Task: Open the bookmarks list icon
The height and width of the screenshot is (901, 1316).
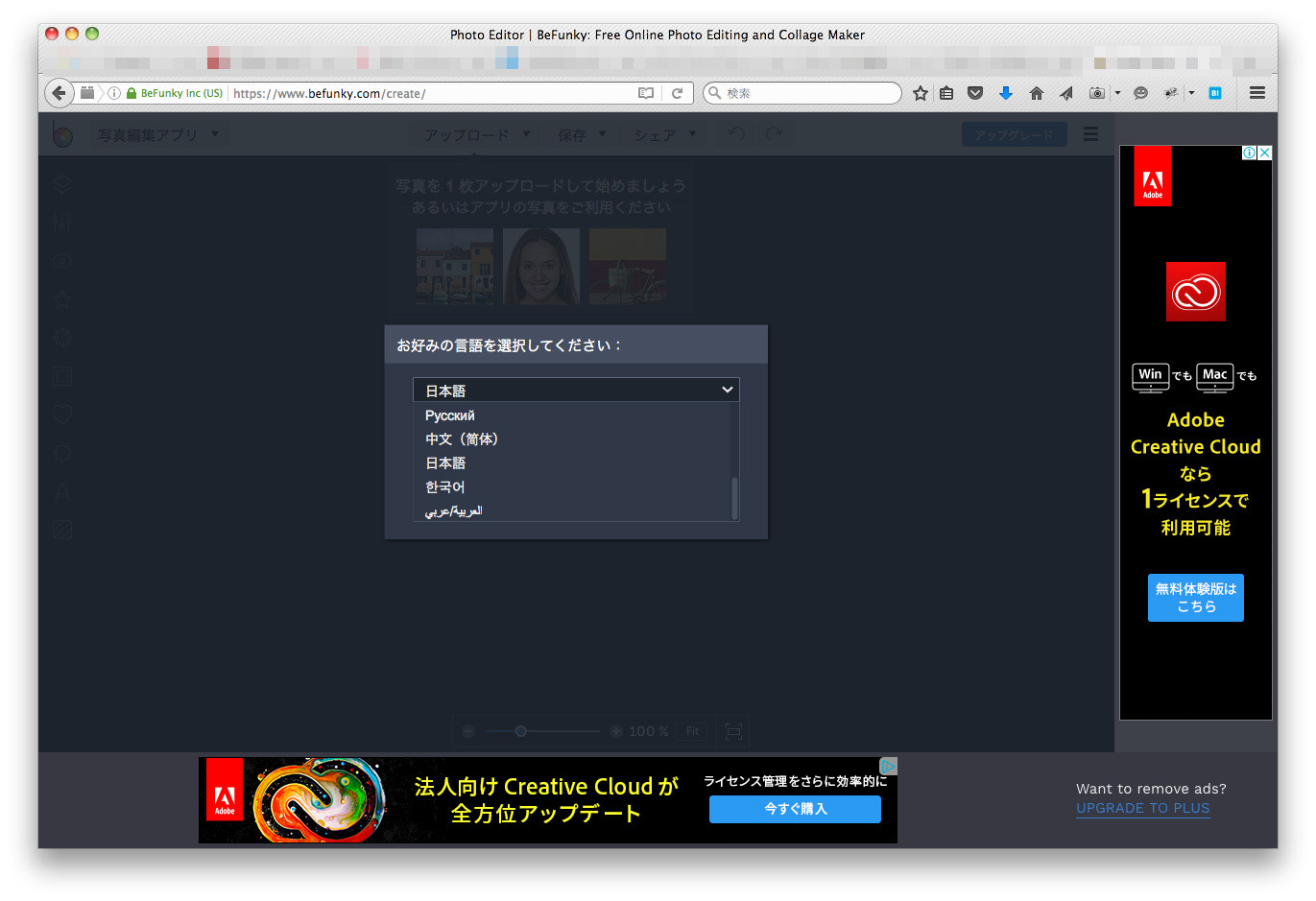Action: point(946,93)
